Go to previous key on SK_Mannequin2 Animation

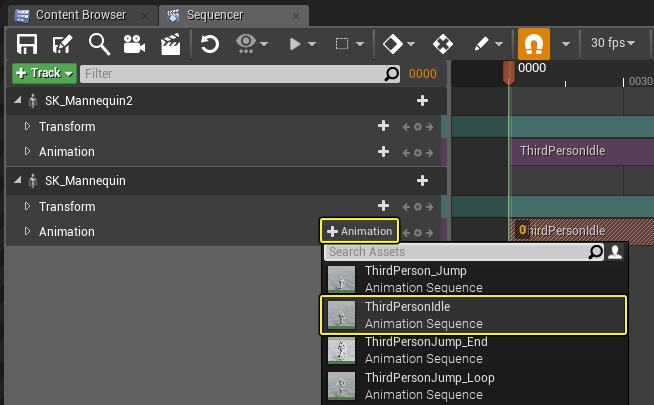406,153
